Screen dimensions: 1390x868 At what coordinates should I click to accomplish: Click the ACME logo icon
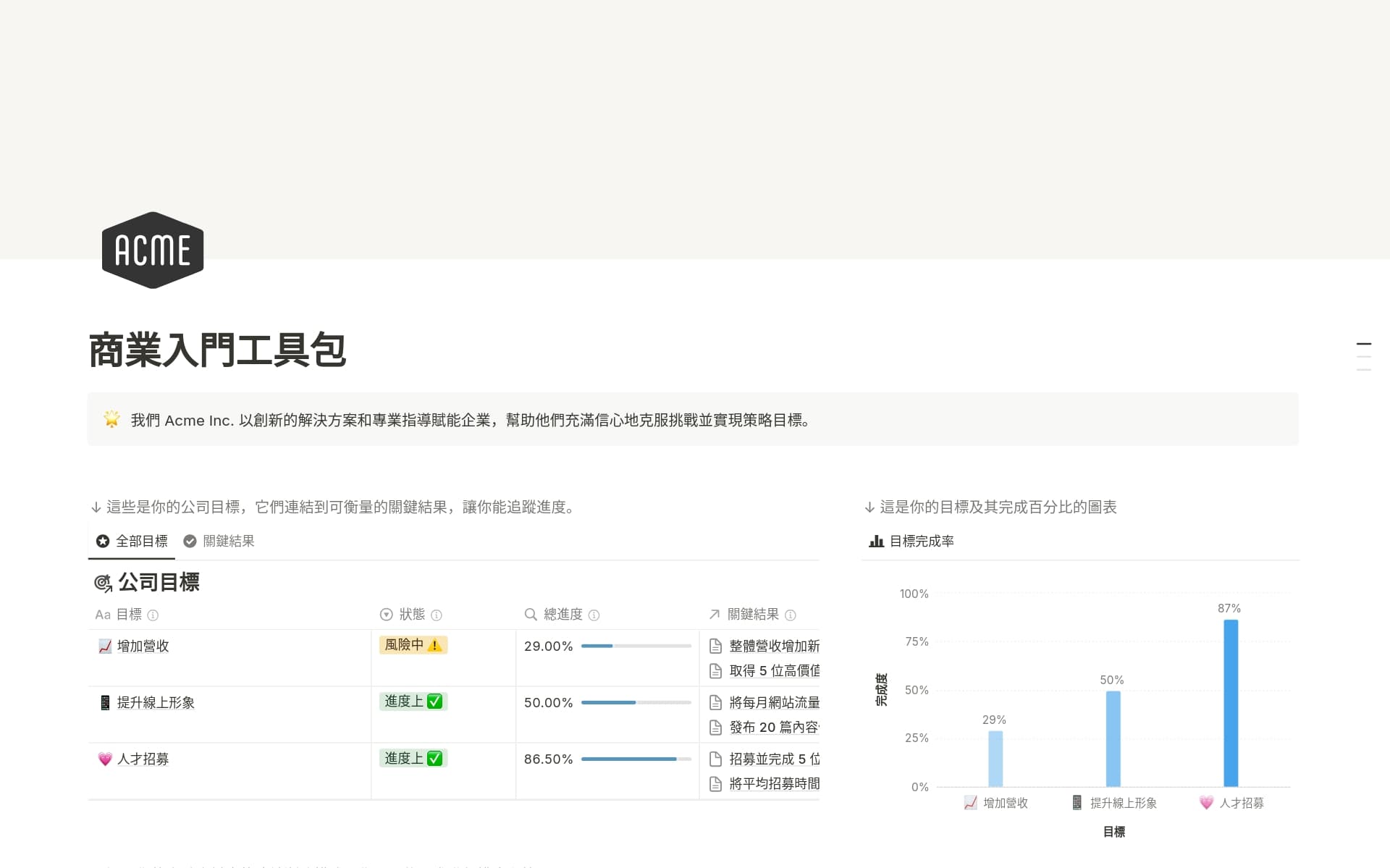click(153, 250)
